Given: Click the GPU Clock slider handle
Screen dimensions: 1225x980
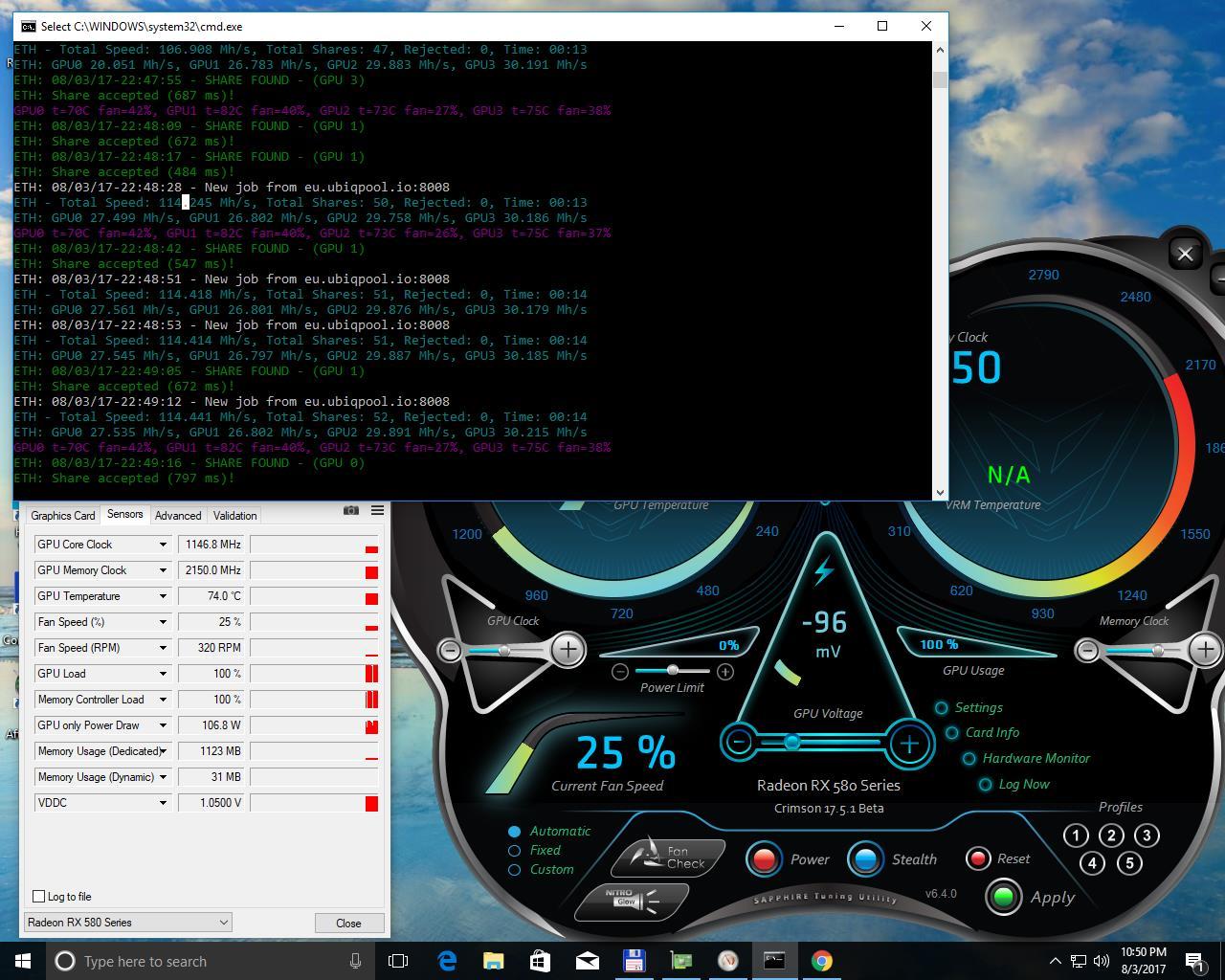Looking at the screenshot, I should (504, 651).
